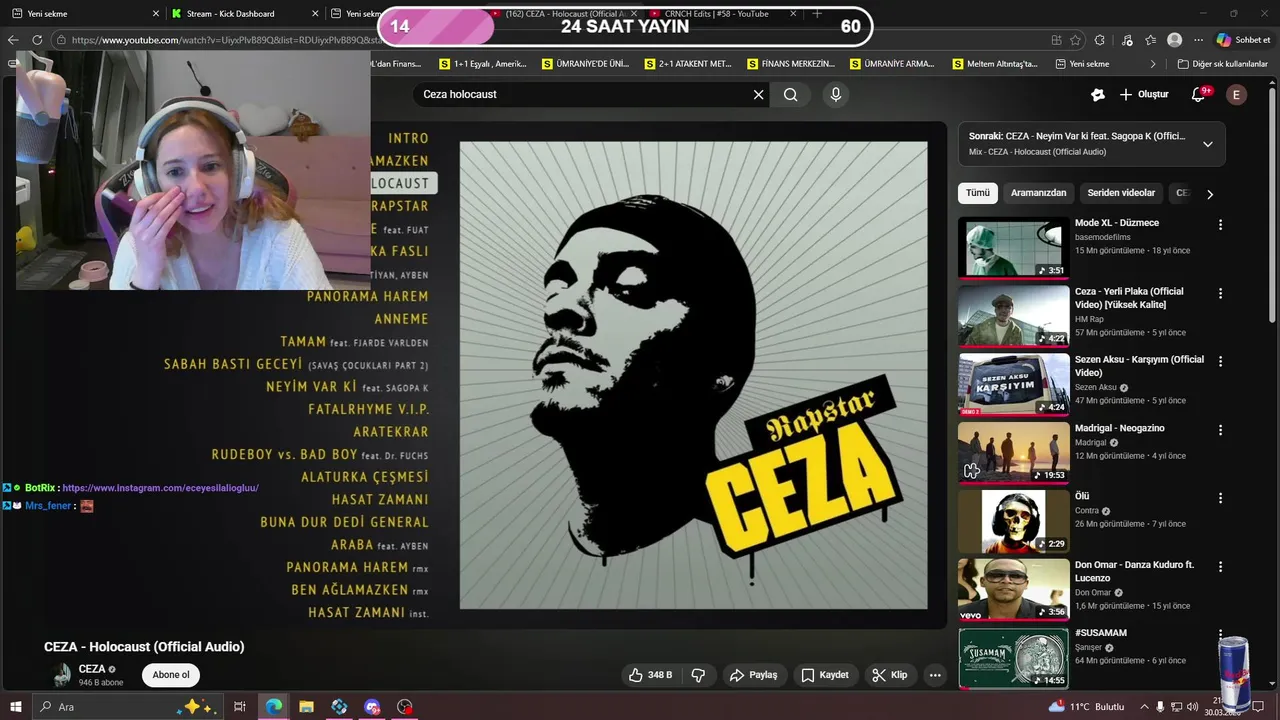Open more actions ellipsis under the video
1280x720 pixels.
click(x=935, y=675)
